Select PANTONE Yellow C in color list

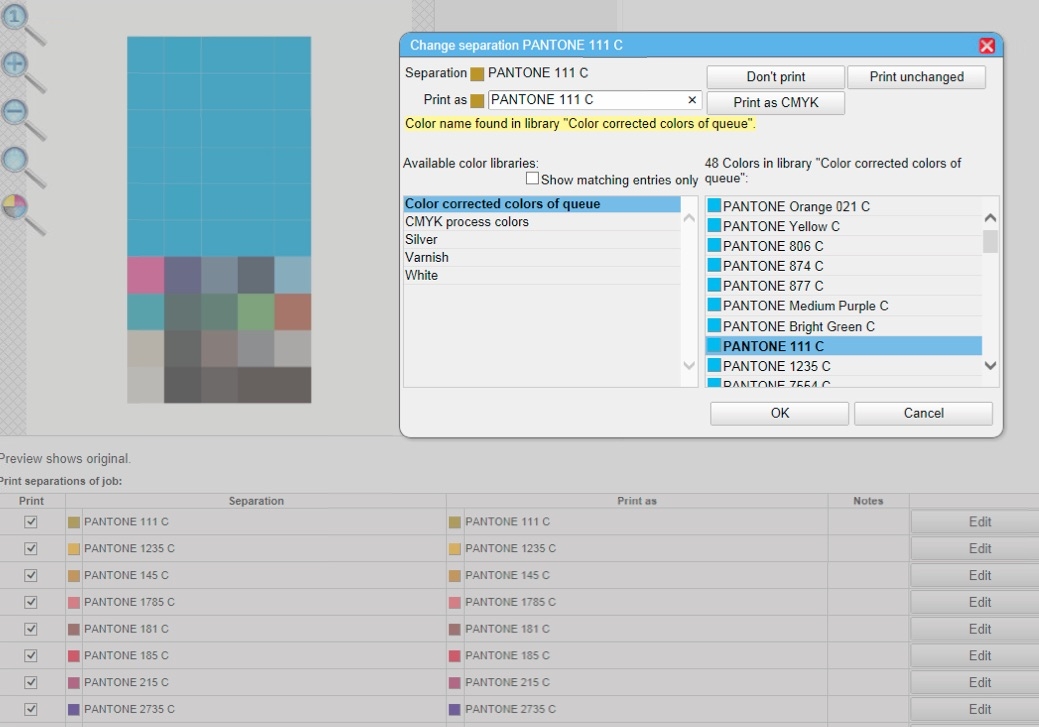(844, 226)
